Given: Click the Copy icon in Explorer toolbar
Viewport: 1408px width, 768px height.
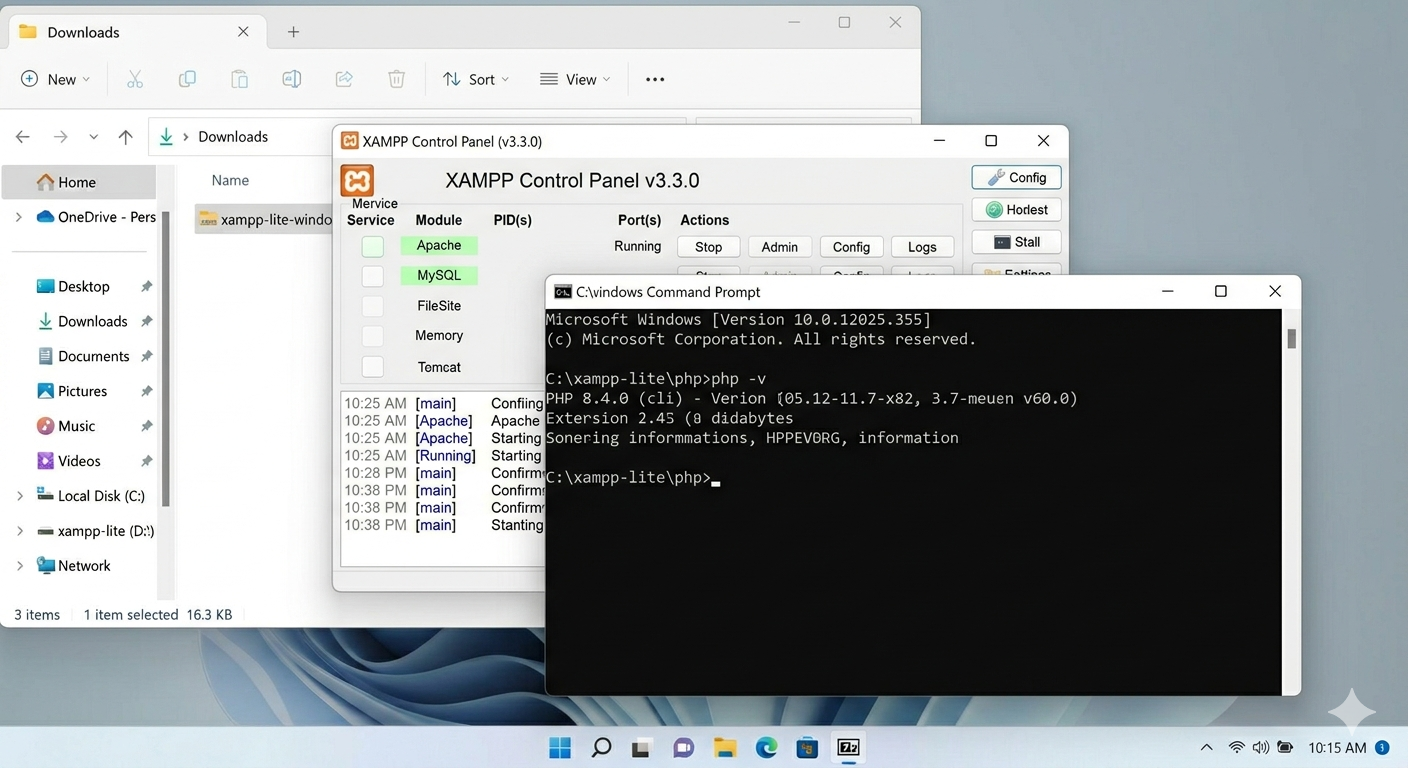Looking at the screenshot, I should point(187,79).
